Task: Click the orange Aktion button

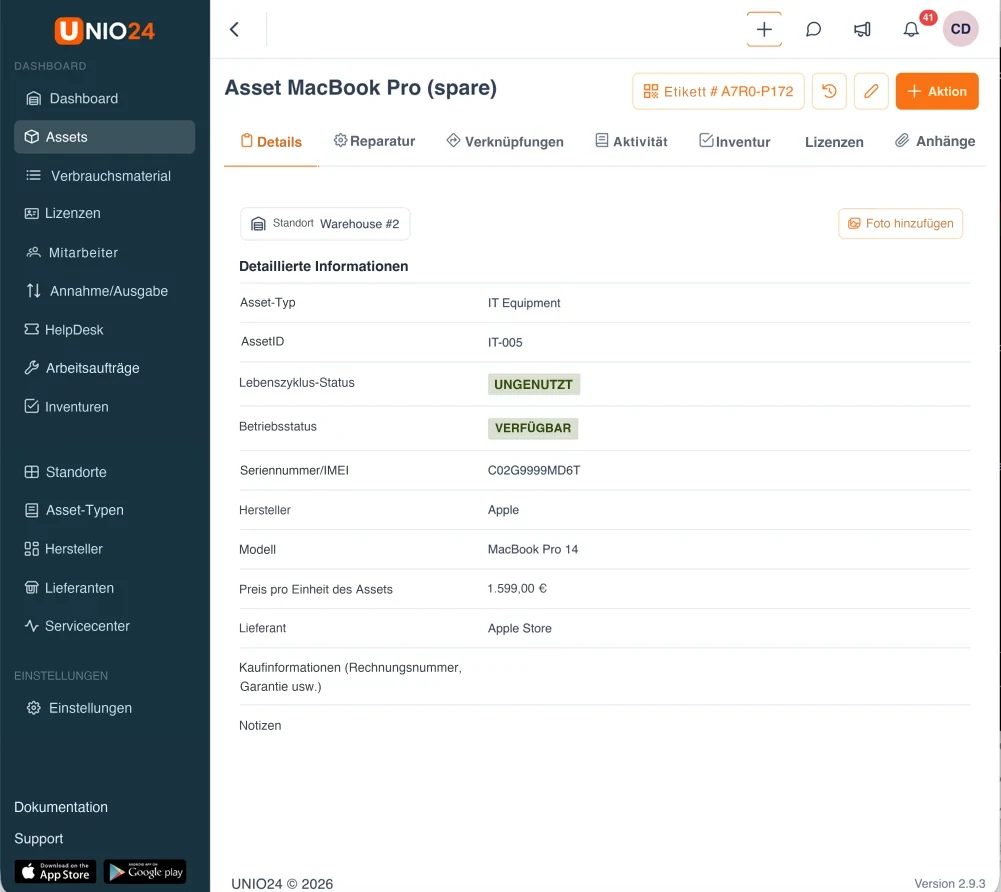Action: tap(937, 91)
